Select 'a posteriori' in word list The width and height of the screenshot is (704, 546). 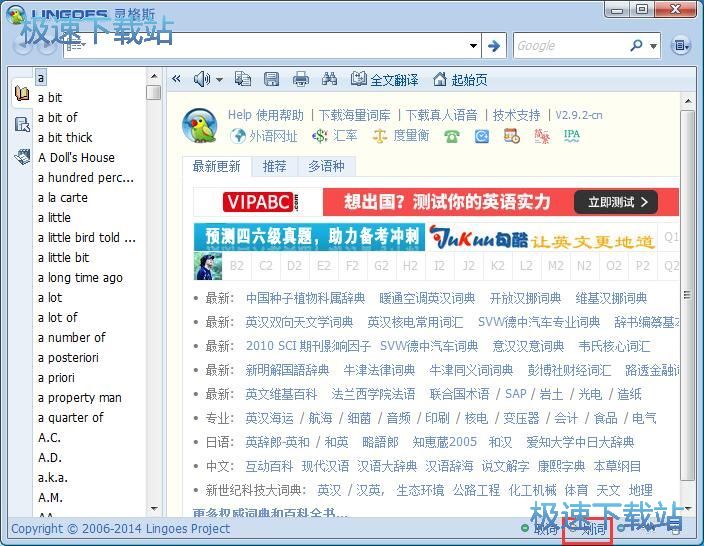pyautogui.click(x=68, y=357)
